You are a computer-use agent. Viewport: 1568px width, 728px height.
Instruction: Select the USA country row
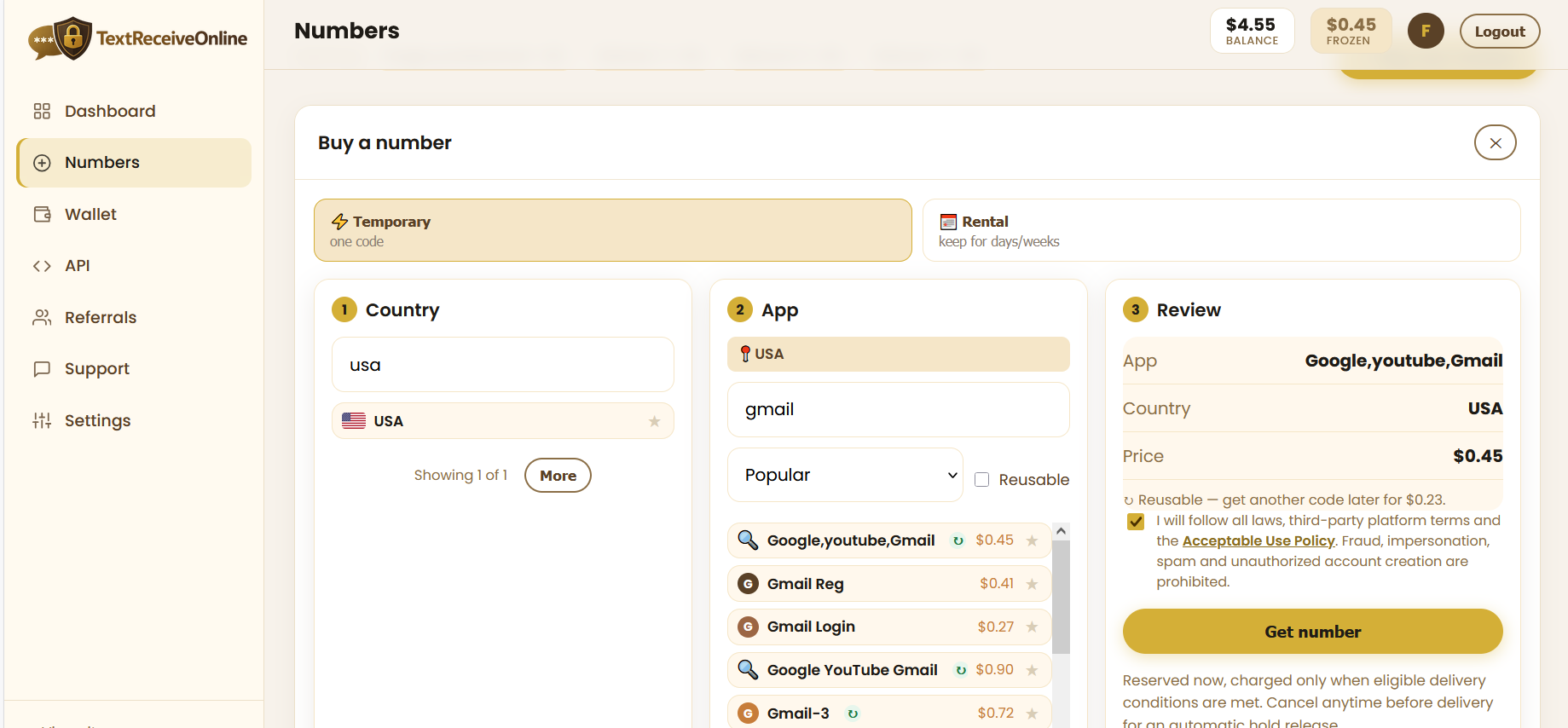503,421
